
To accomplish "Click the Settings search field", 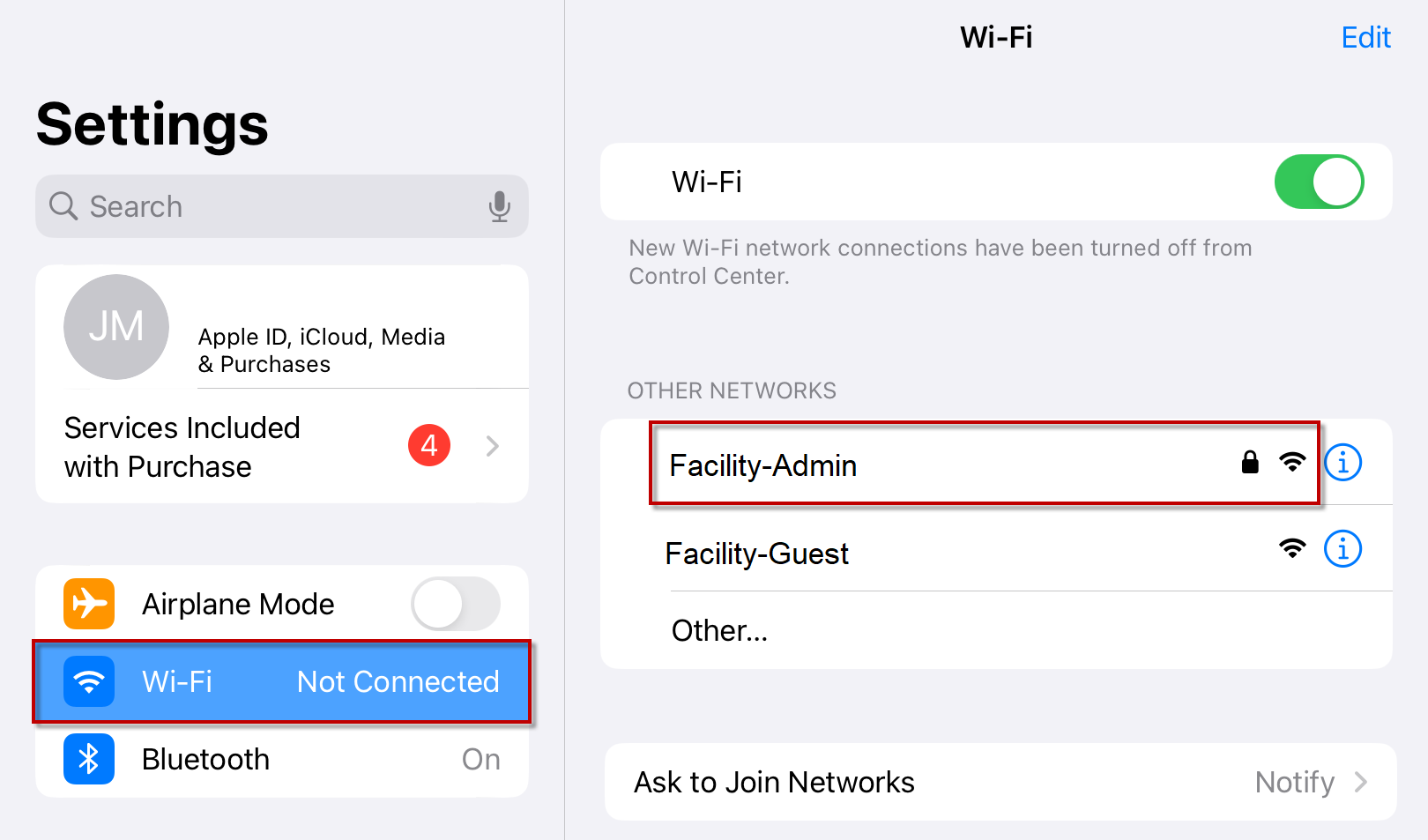I will click(x=282, y=206).
